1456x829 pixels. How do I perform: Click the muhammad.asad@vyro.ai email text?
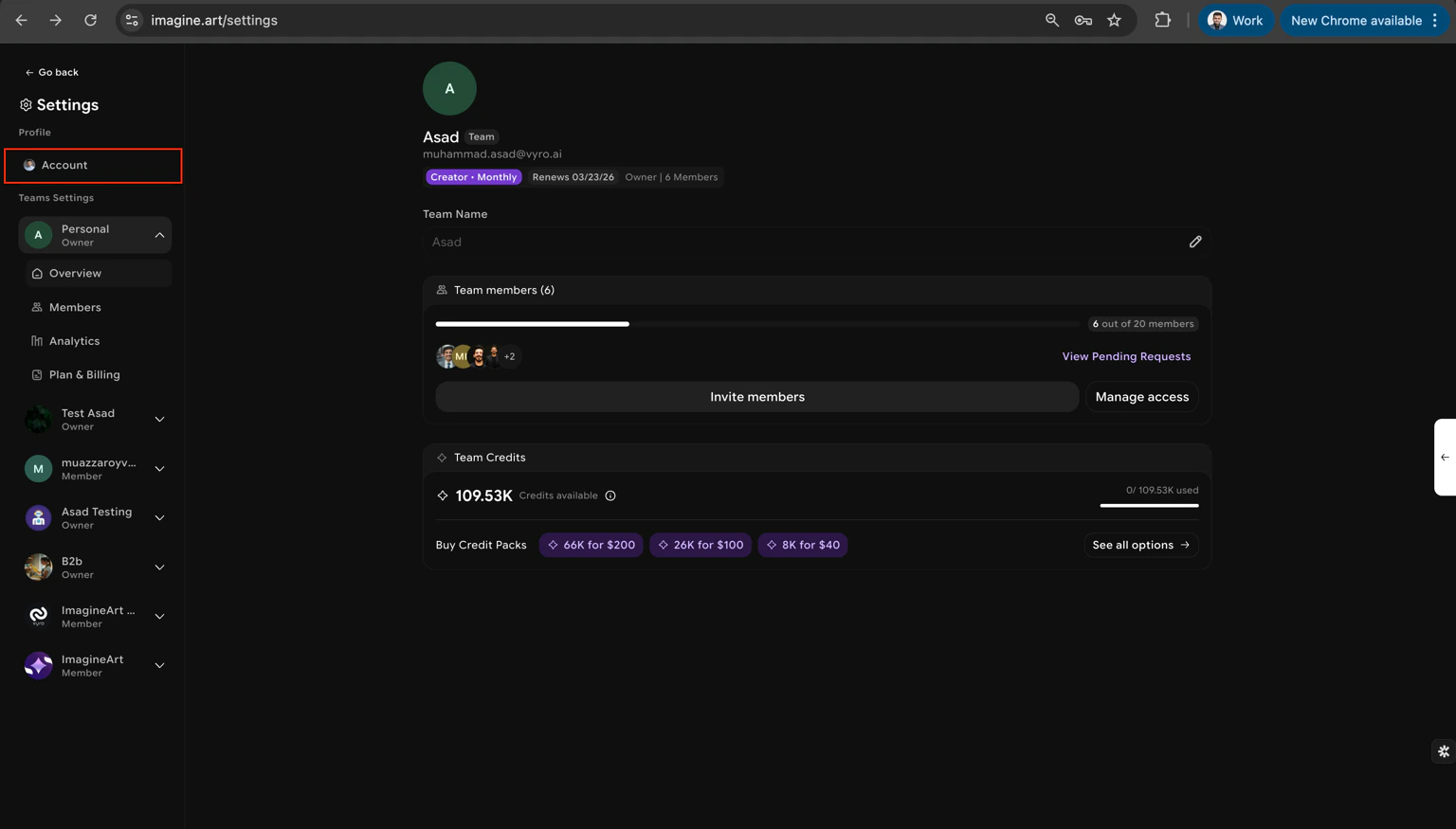click(x=492, y=153)
